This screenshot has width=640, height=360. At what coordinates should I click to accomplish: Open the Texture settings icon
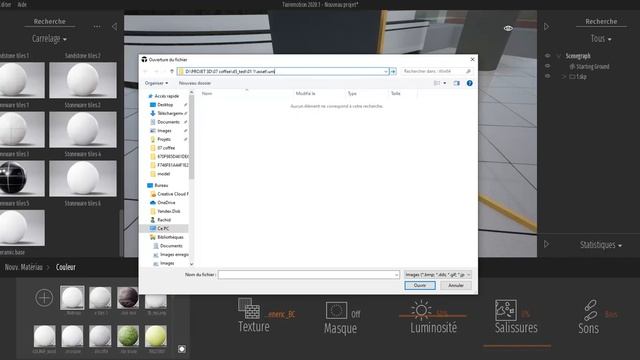click(x=249, y=309)
